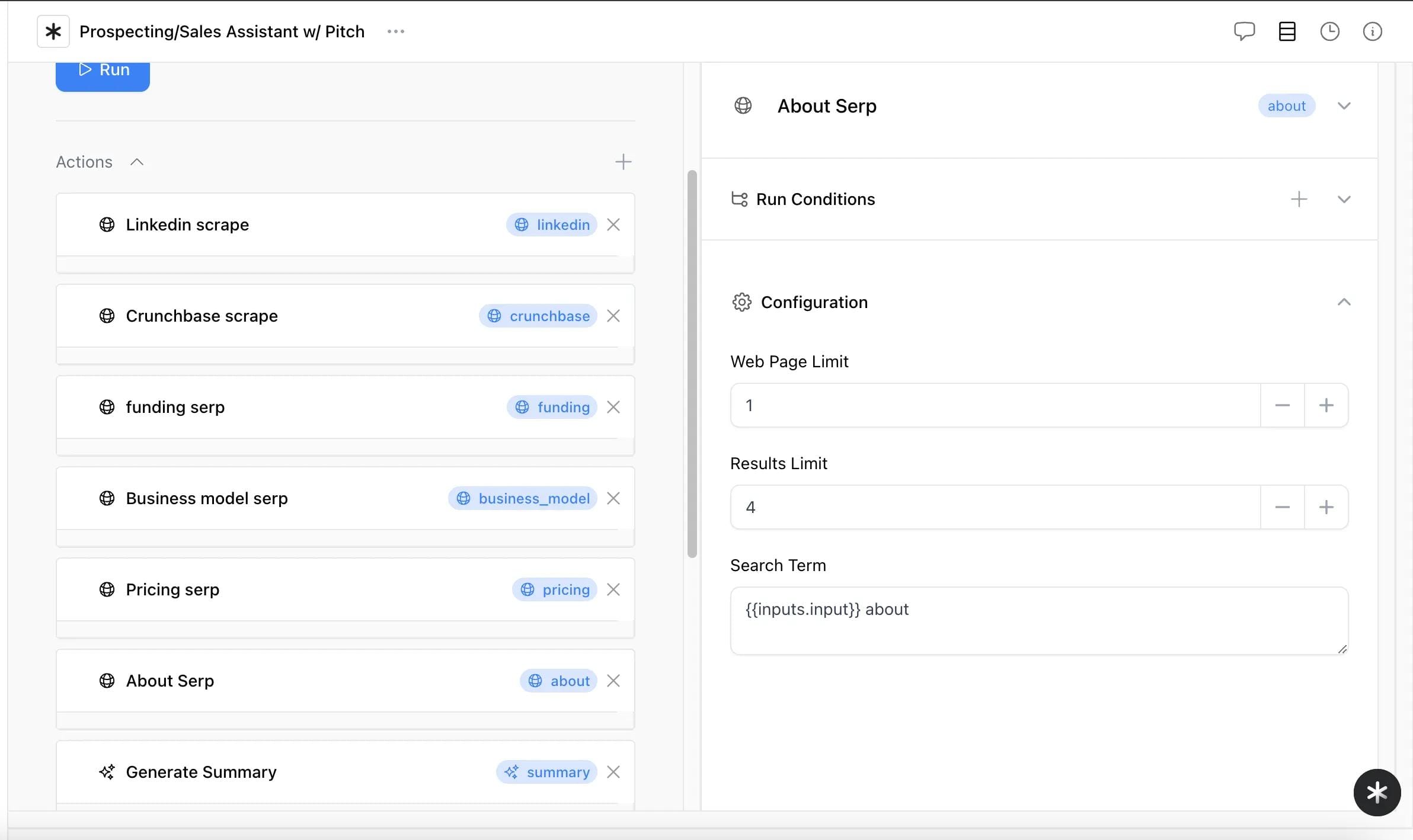Decrease the Web Page Limit value
This screenshot has width=1413, height=840.
pyautogui.click(x=1282, y=405)
